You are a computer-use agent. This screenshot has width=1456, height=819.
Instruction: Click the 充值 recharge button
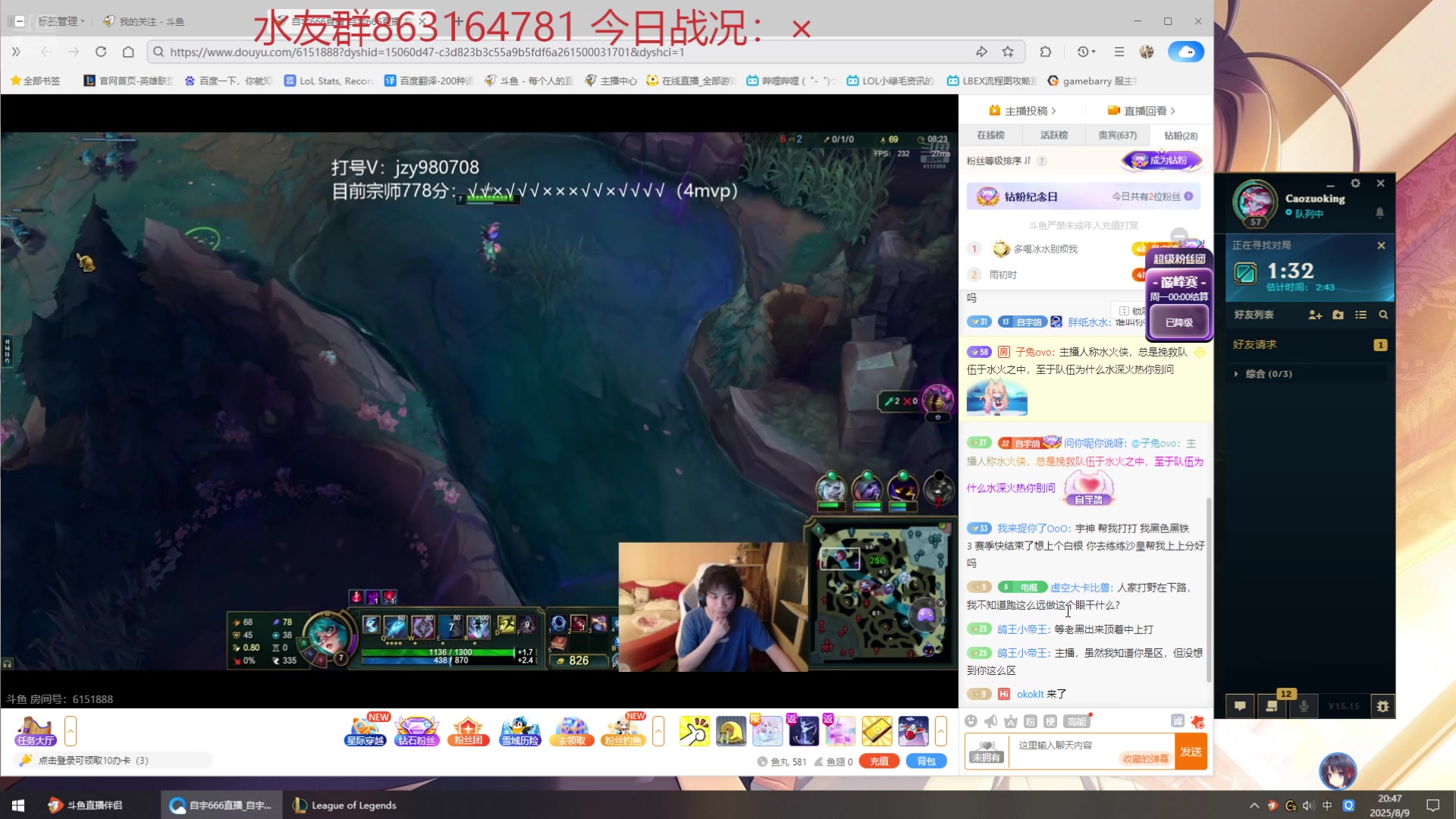[879, 761]
